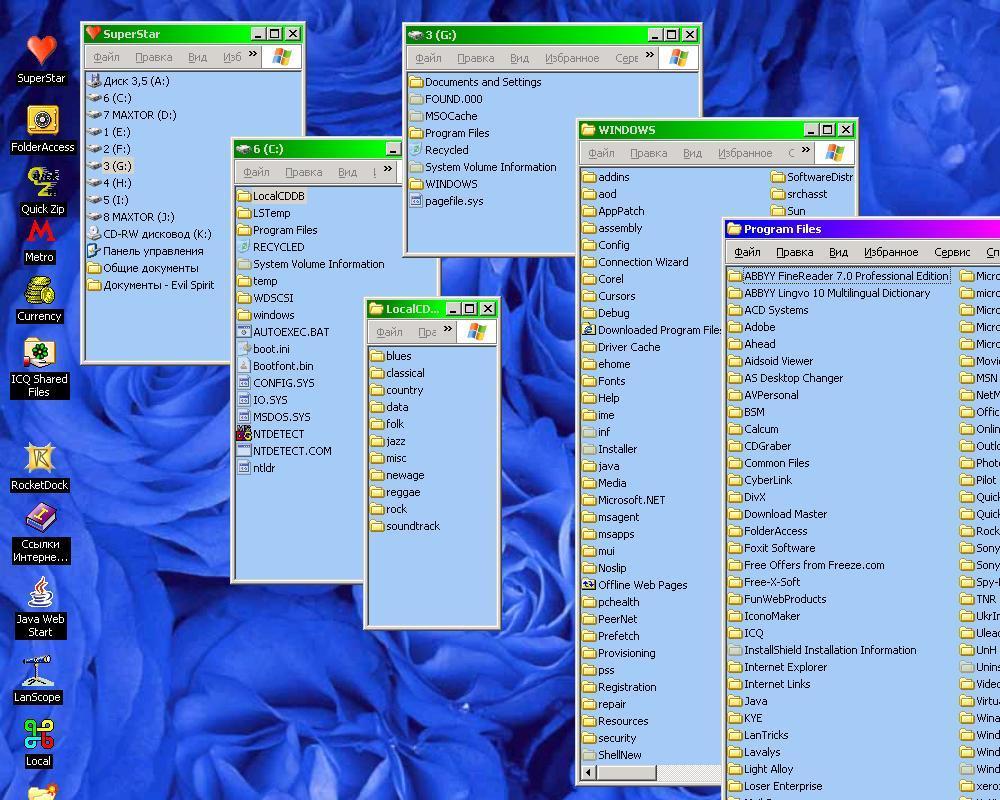Launch Quick Zip from the desktop
The image size is (1000, 800).
[x=42, y=184]
